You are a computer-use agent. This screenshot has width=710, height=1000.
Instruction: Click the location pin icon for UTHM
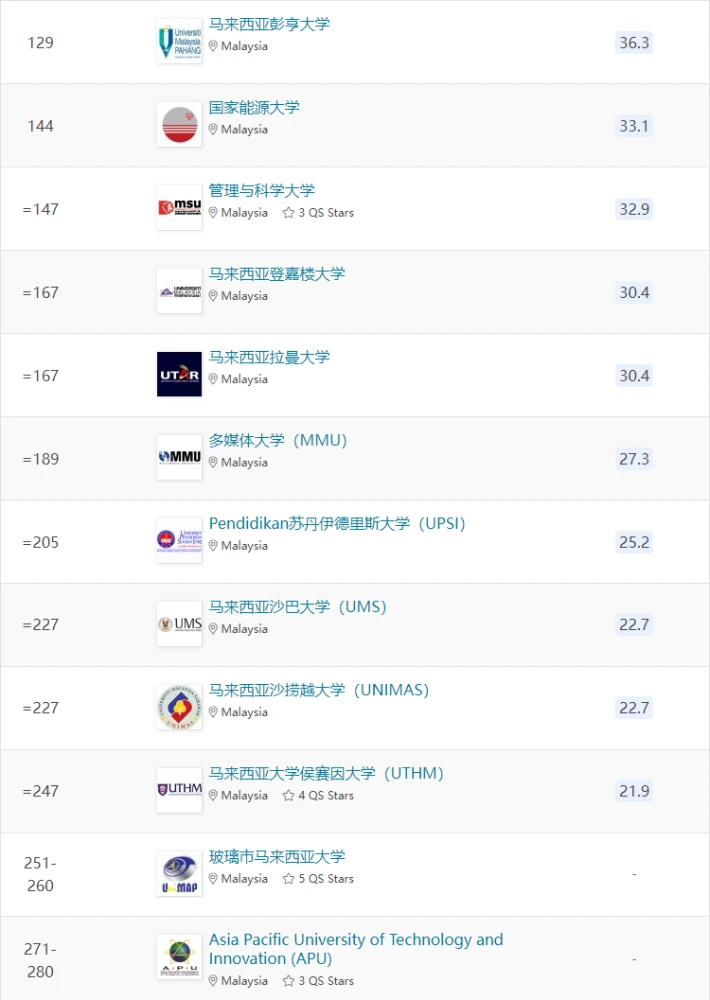213,795
